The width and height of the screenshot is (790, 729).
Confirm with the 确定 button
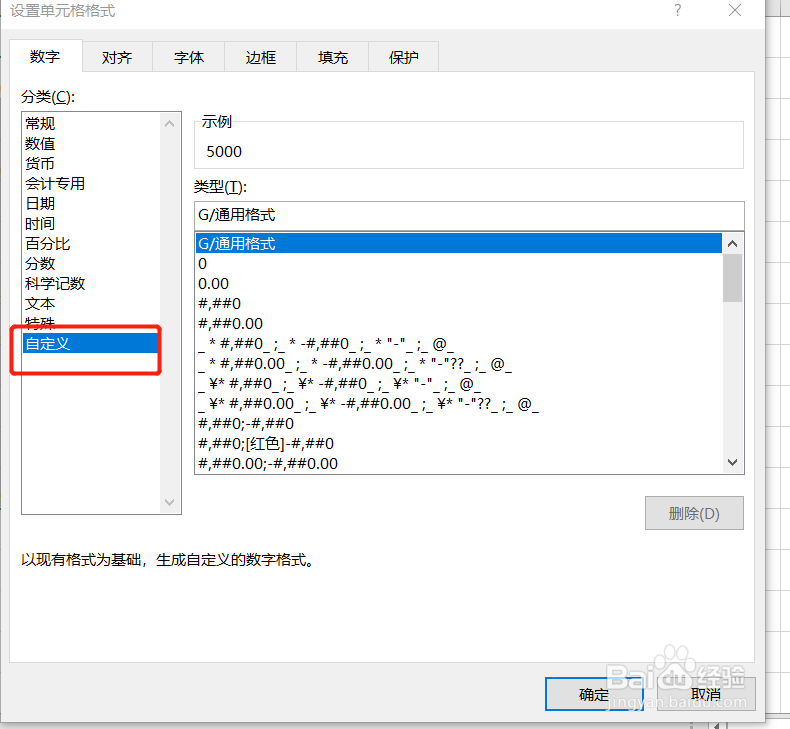[594, 694]
